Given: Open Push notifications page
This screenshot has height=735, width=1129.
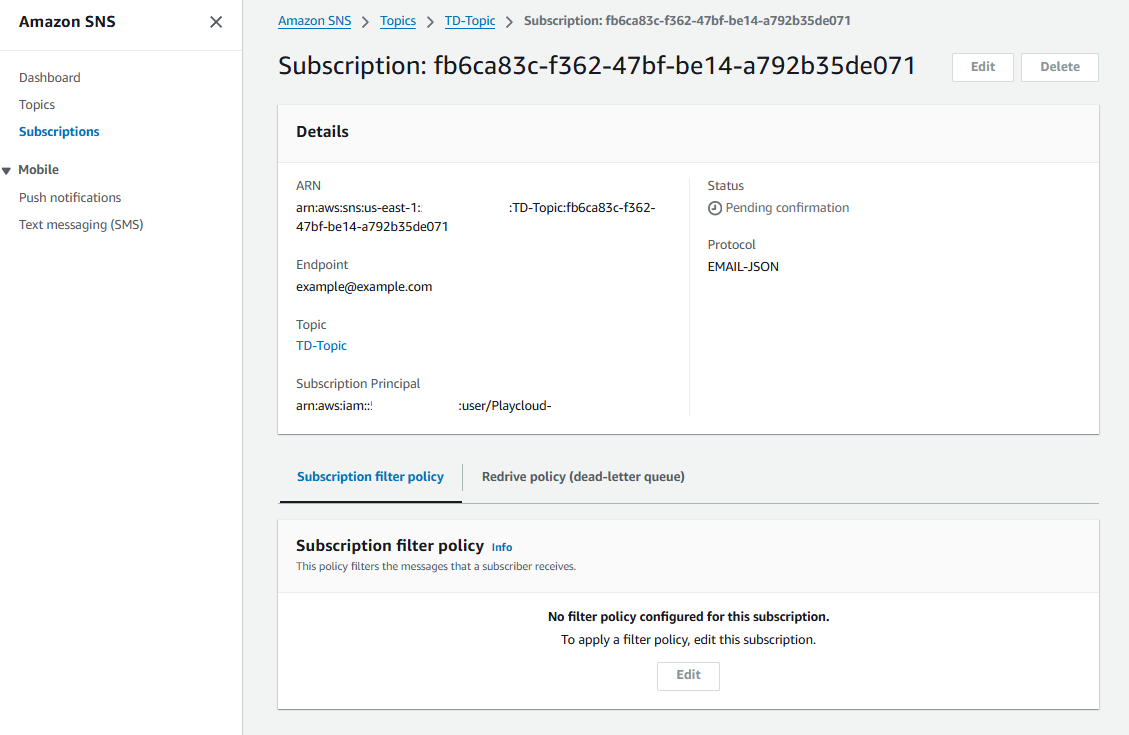Looking at the screenshot, I should 69,197.
